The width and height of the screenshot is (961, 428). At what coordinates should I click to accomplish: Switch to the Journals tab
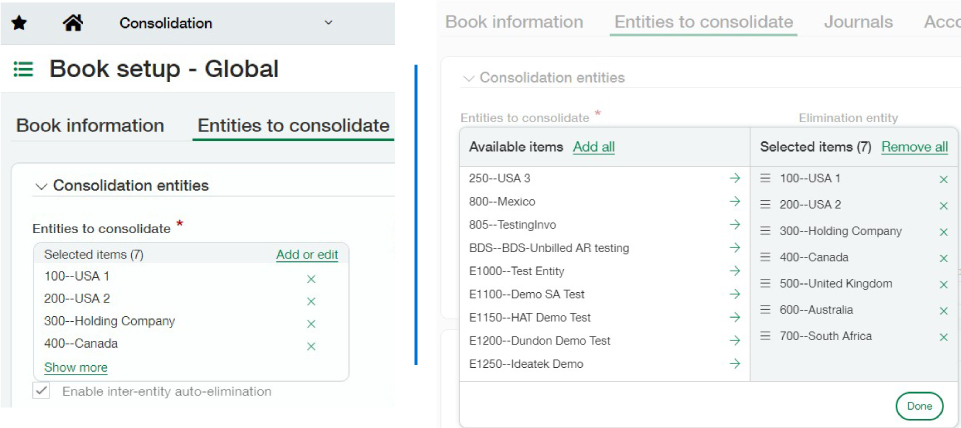point(858,22)
